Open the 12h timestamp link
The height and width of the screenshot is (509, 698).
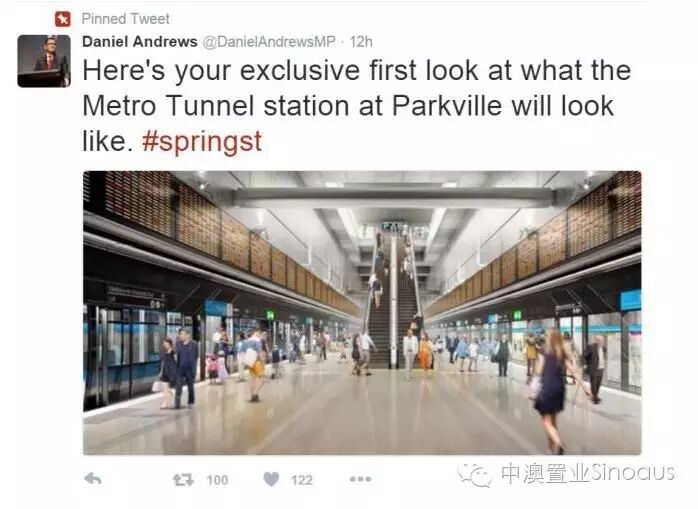pos(361,42)
